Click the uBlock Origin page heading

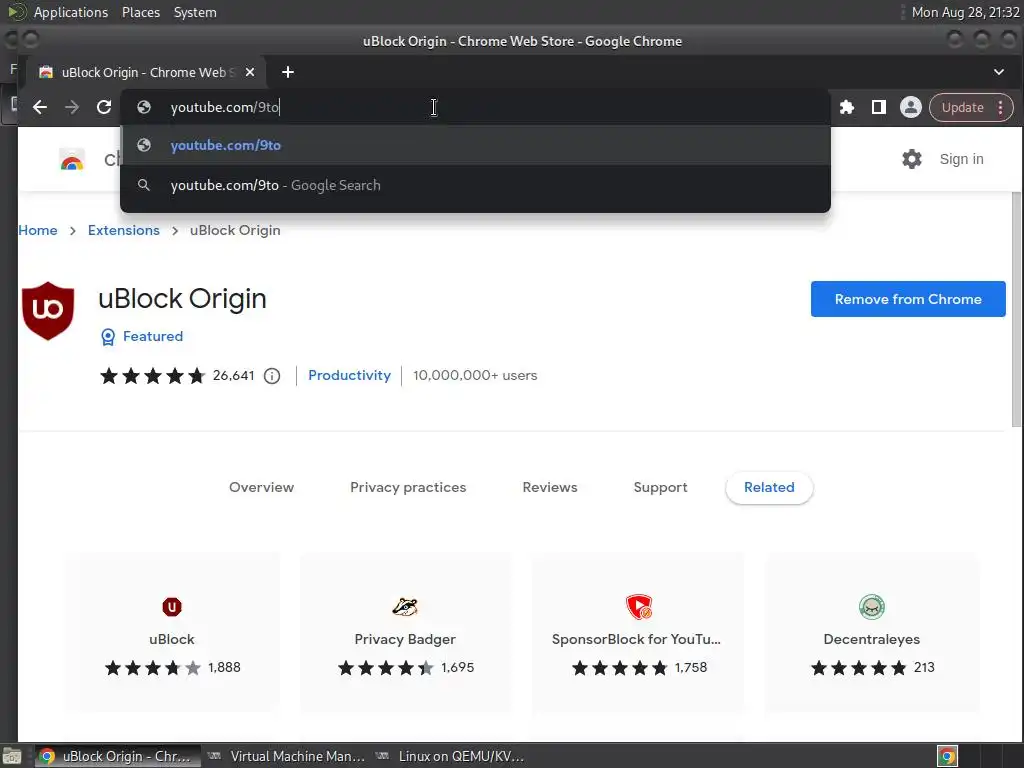(182, 299)
